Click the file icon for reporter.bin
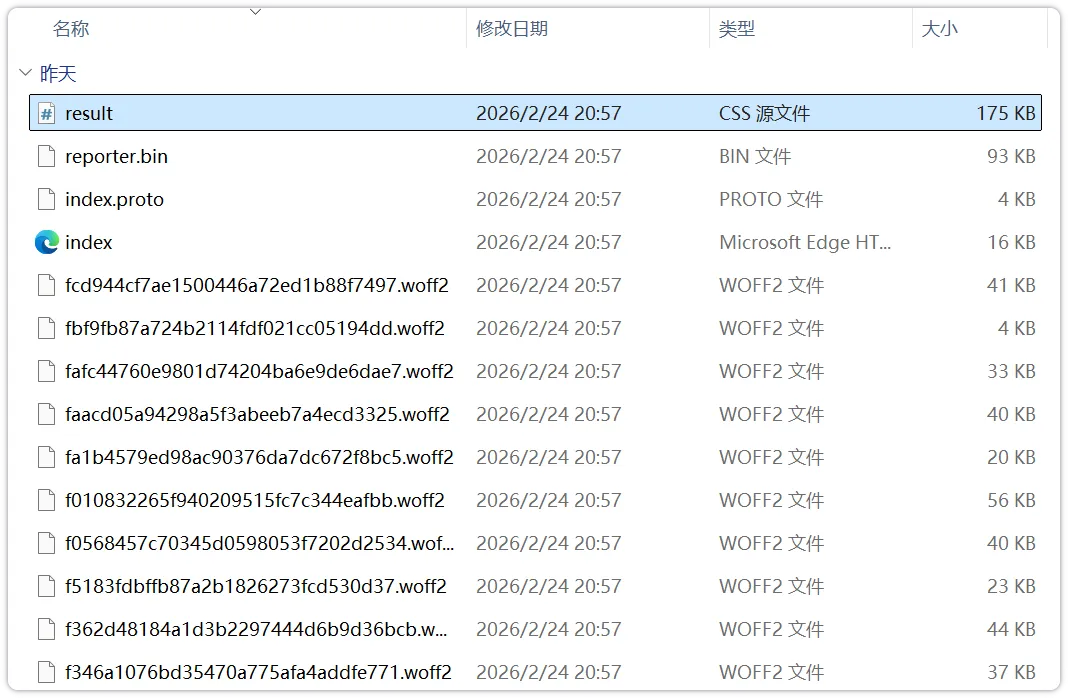 [46, 156]
